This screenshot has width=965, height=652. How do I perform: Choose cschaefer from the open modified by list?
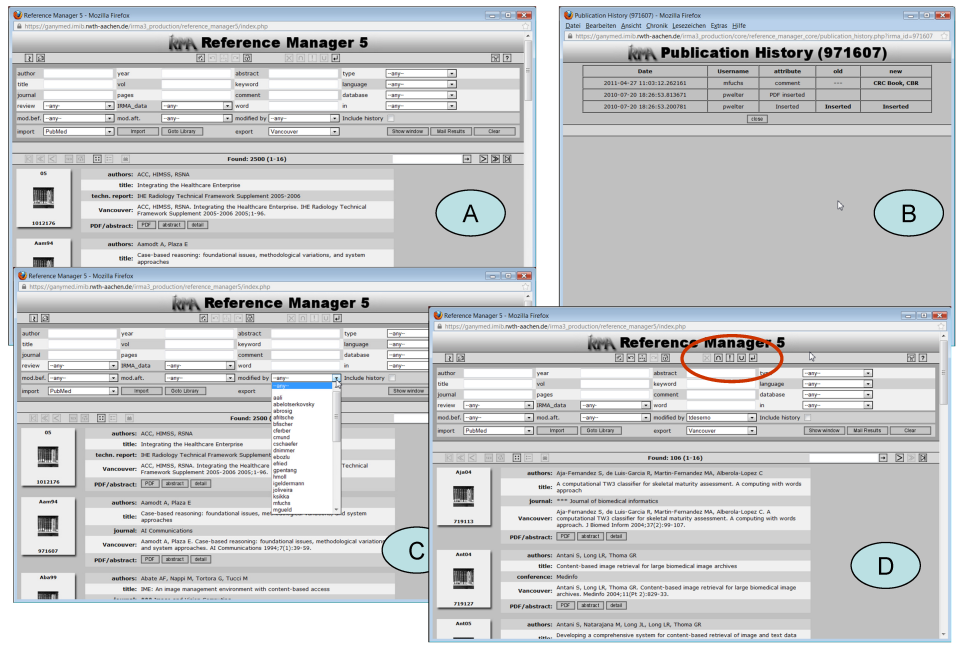(286, 444)
